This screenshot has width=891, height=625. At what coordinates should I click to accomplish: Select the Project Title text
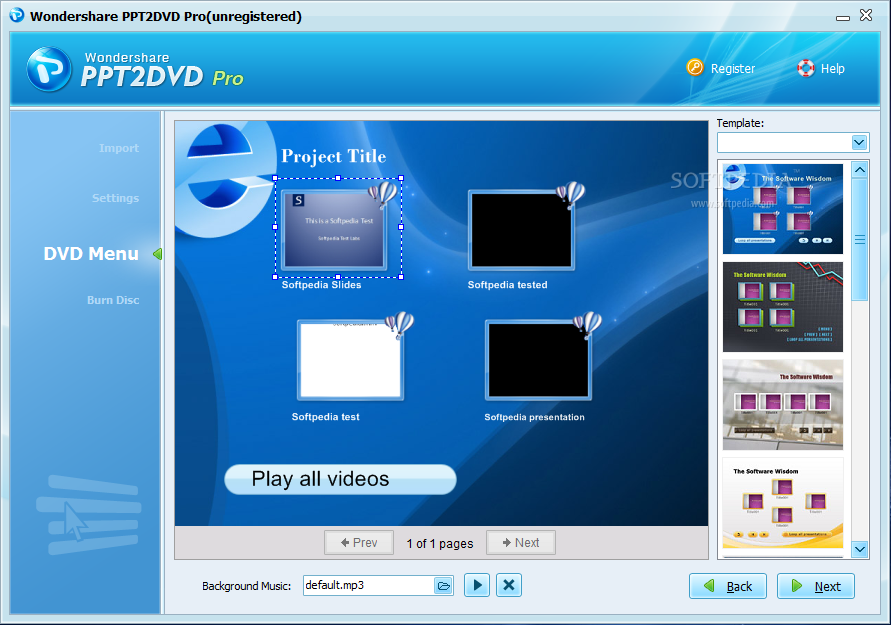tap(334, 156)
